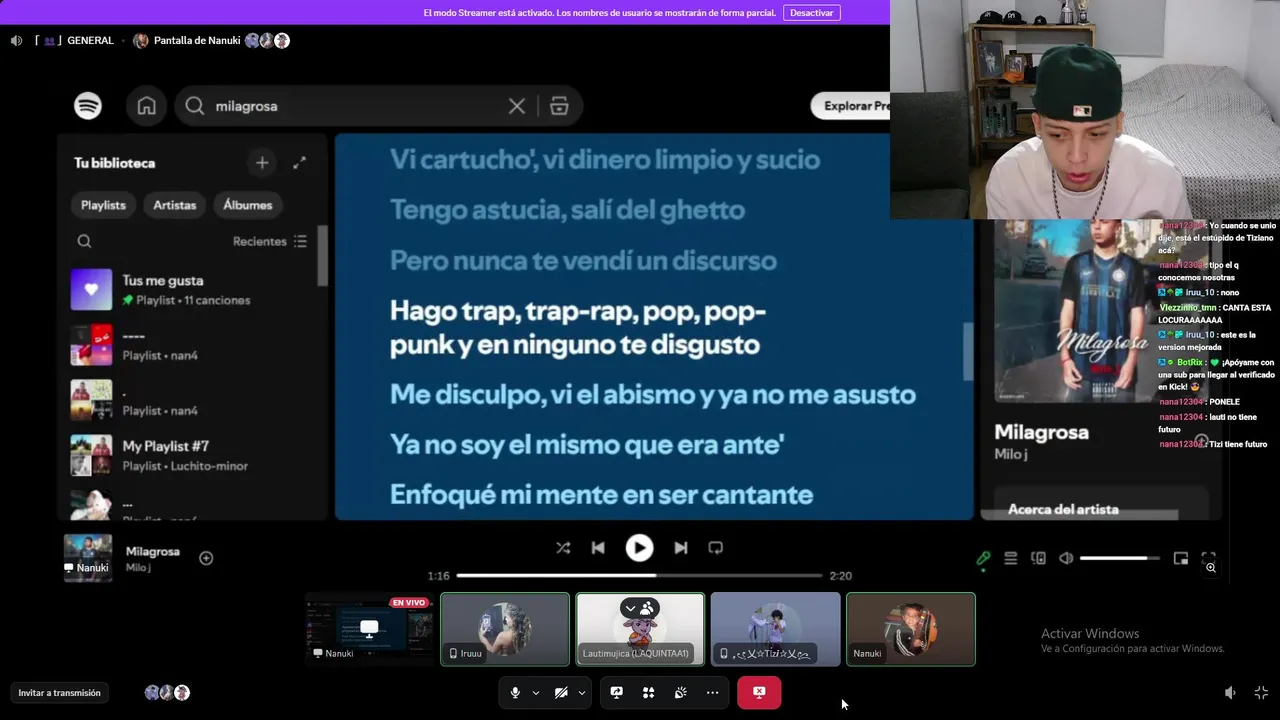Adjust Spotify volume slider
The height and width of the screenshot is (720, 1280).
click(x=1120, y=558)
